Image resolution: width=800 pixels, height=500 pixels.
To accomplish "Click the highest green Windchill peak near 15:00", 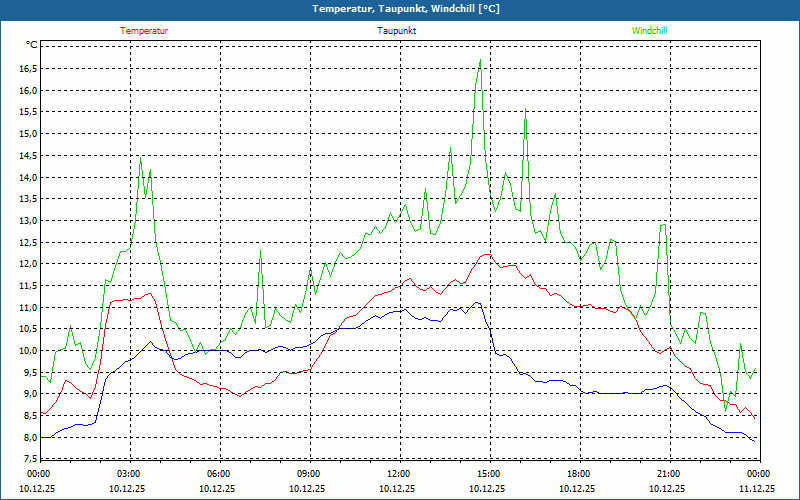I will click(x=481, y=60).
